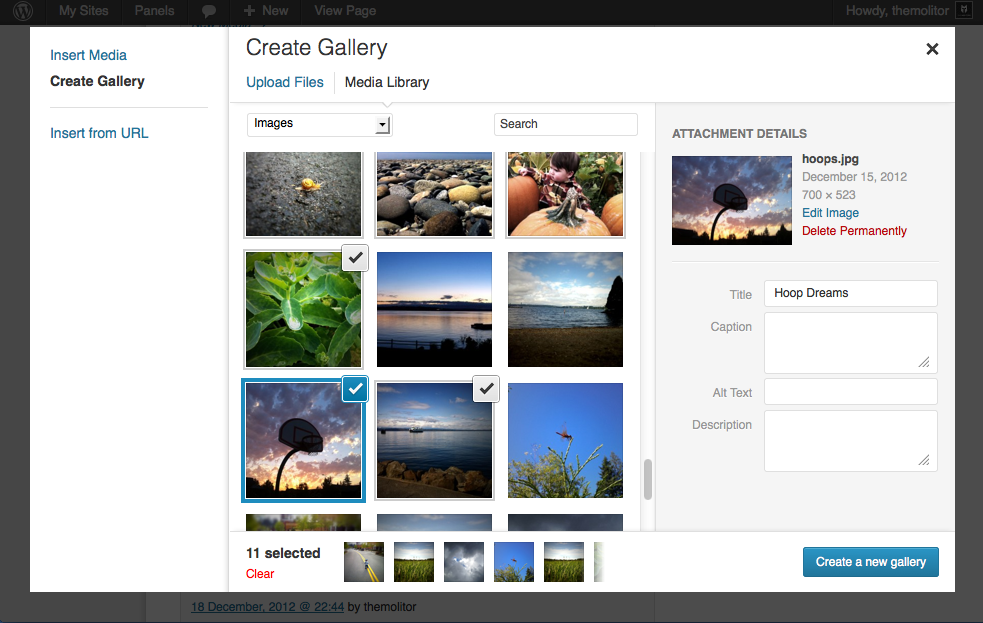Clear the 11 selected images
983x623 pixels.
pos(260,574)
